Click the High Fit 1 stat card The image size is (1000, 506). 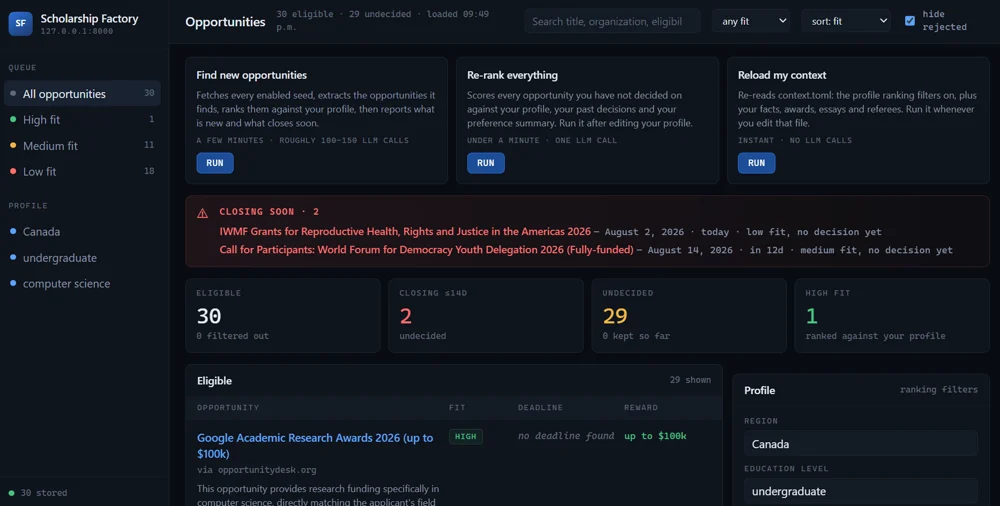[892, 315]
